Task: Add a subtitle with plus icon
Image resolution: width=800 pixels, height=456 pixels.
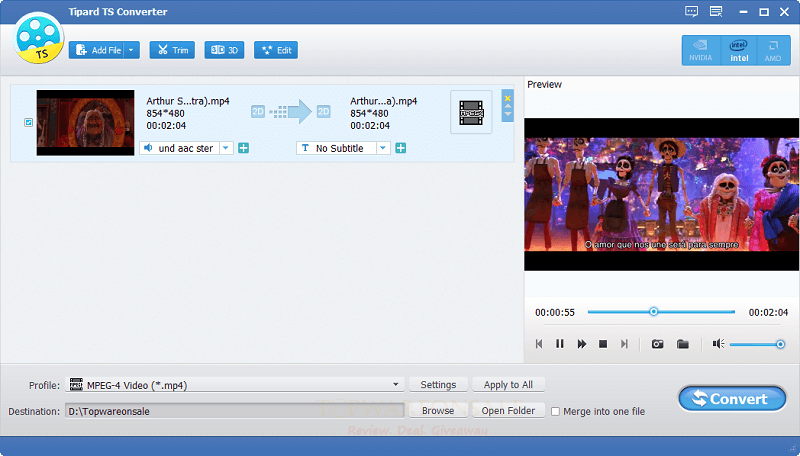Action: [401, 148]
